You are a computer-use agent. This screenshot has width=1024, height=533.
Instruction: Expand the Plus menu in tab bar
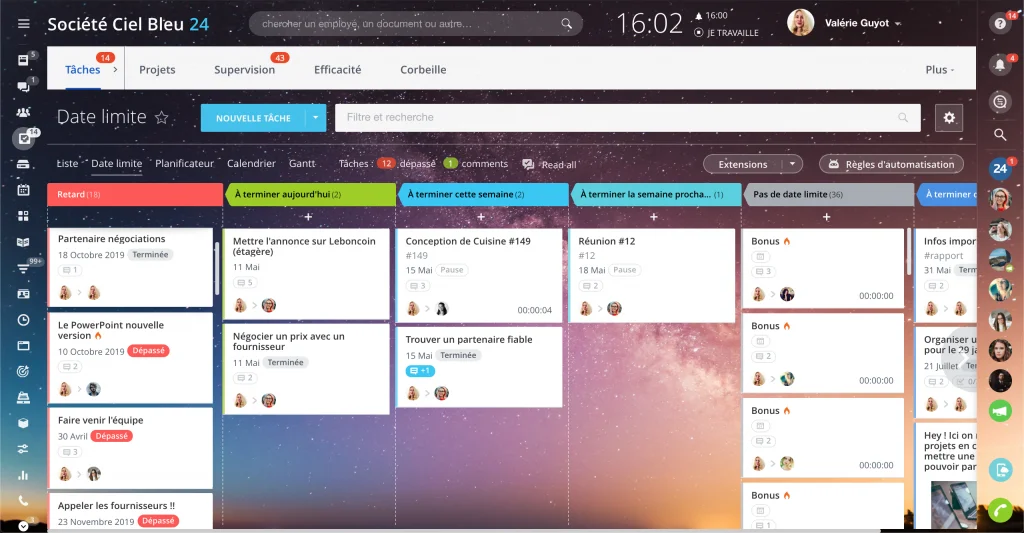coord(939,70)
